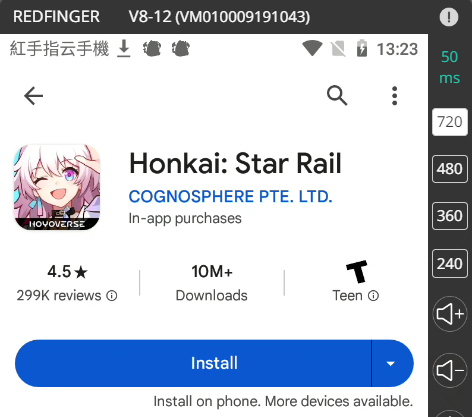This screenshot has height=417, width=472.
Task: Show info icon next to Teen rating
Action: pos(373,296)
